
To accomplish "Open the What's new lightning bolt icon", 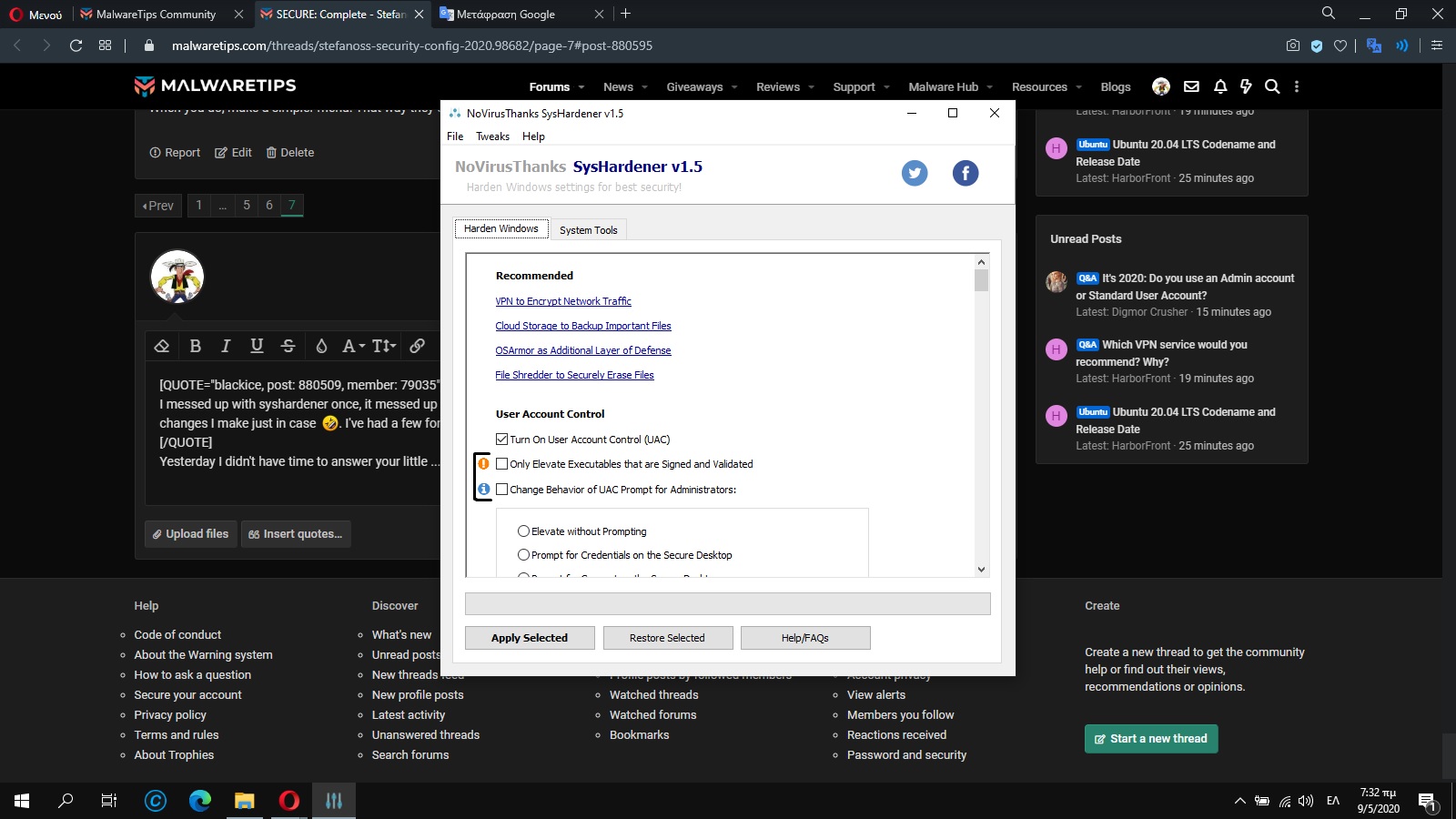I will click(1246, 86).
